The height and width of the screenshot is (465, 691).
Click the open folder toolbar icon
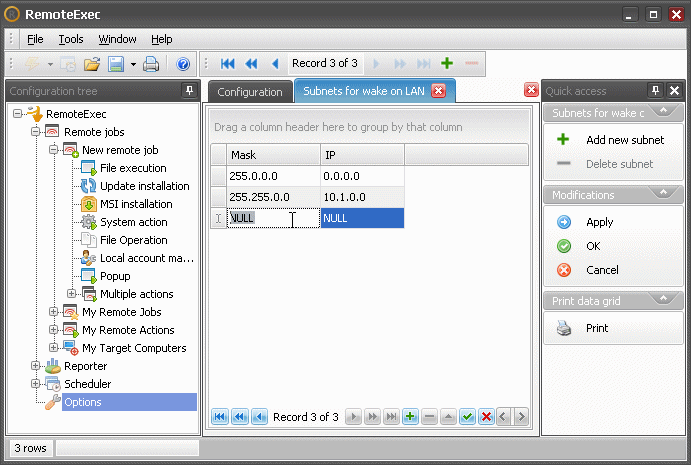(92, 64)
